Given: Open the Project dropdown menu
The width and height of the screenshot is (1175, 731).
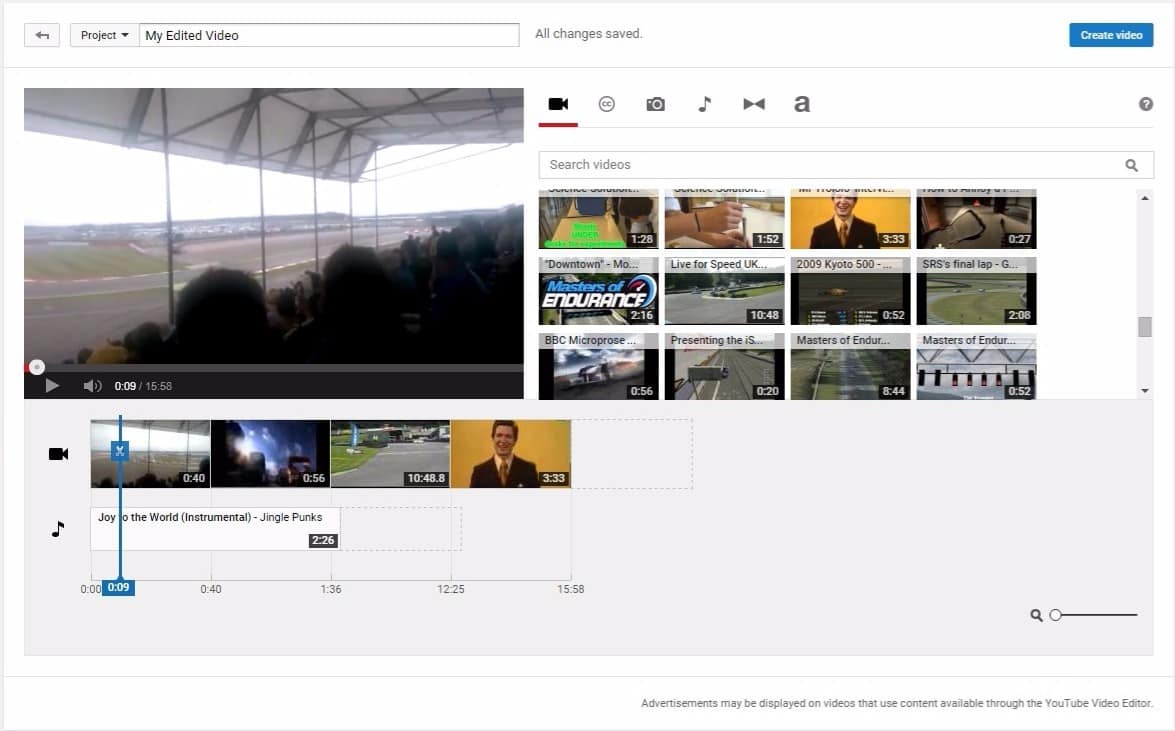Looking at the screenshot, I should pyautogui.click(x=104, y=35).
